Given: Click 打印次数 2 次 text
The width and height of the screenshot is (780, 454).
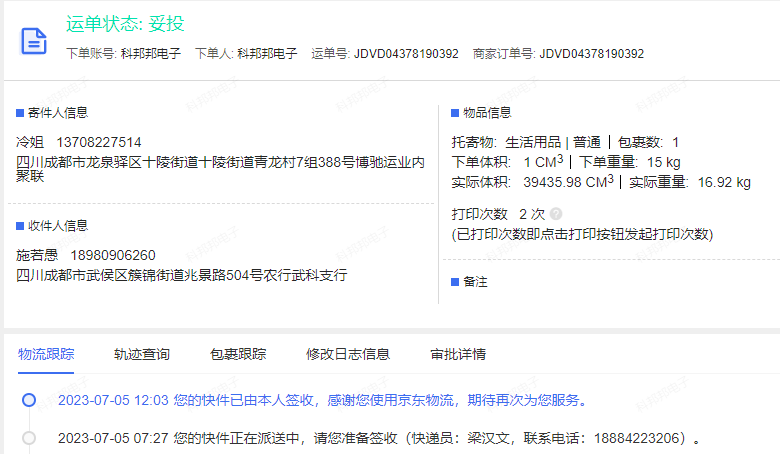Looking at the screenshot, I should click(x=498, y=214).
